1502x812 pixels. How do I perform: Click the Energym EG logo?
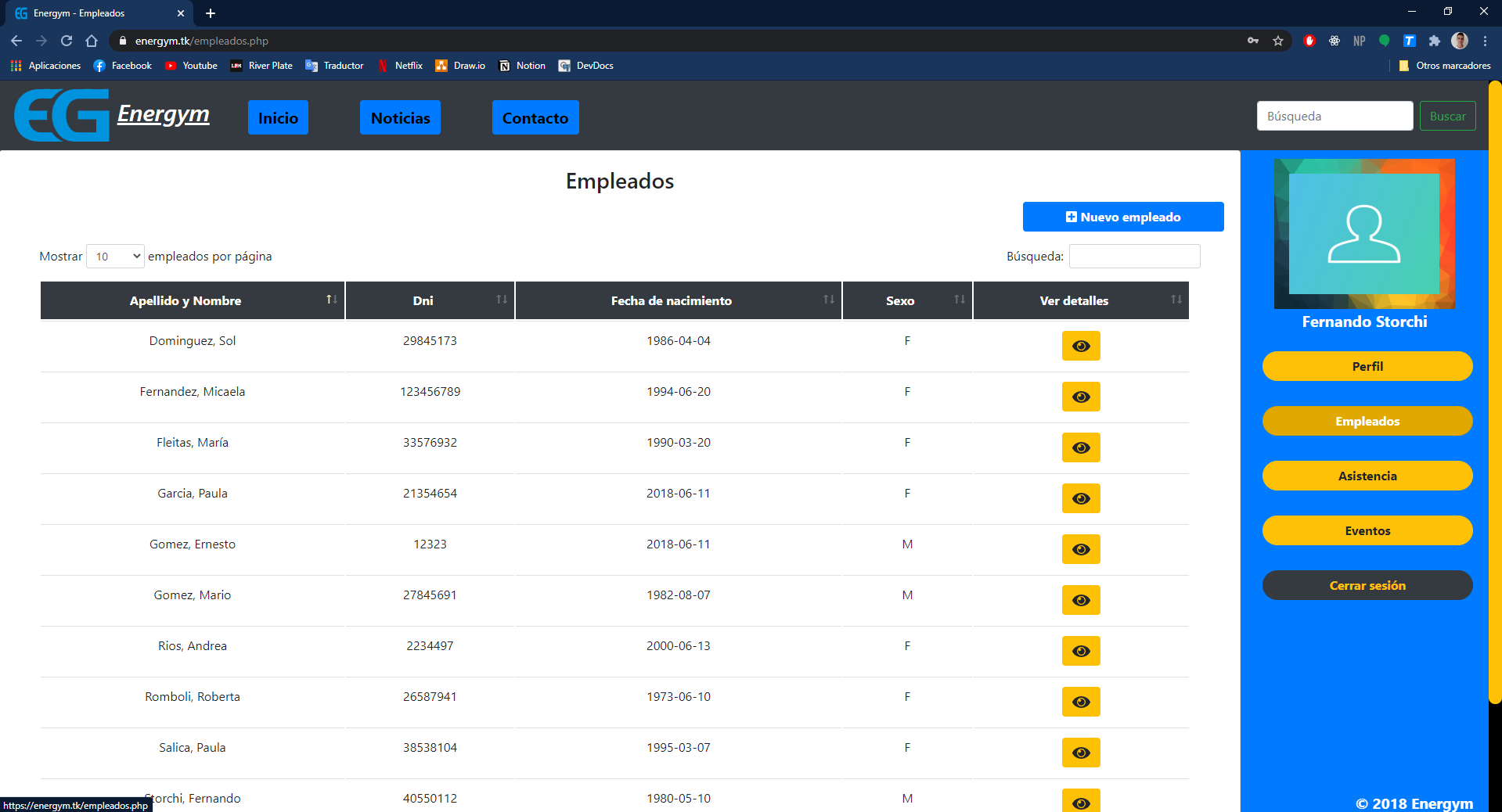pos(62,115)
